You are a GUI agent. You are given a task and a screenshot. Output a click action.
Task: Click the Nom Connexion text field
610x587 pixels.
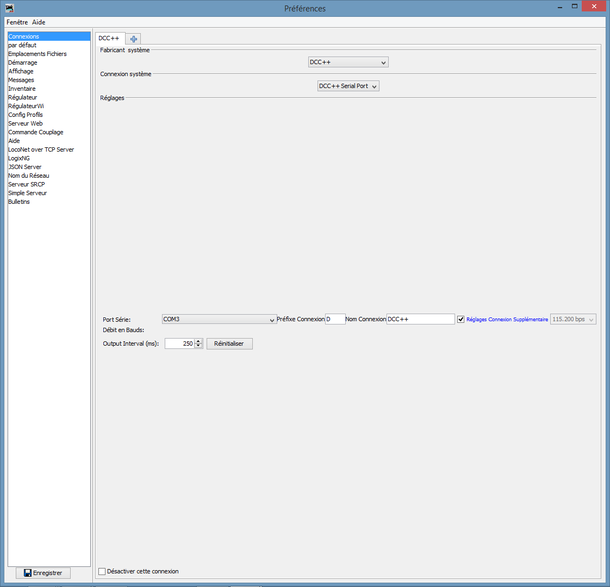click(420, 319)
